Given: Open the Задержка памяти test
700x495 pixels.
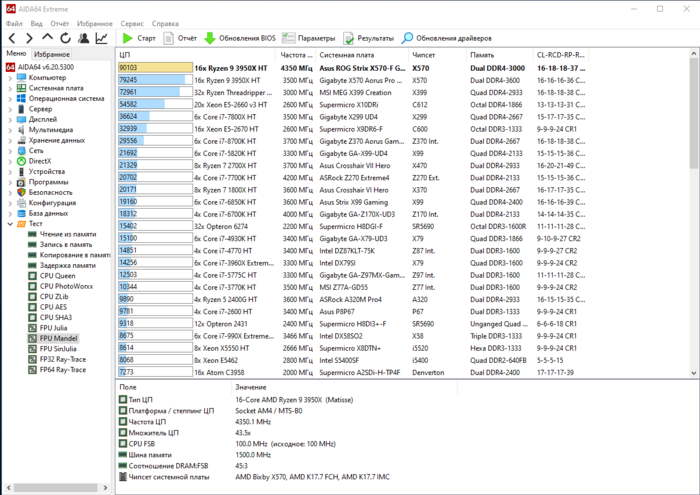Looking at the screenshot, I should 62,265.
